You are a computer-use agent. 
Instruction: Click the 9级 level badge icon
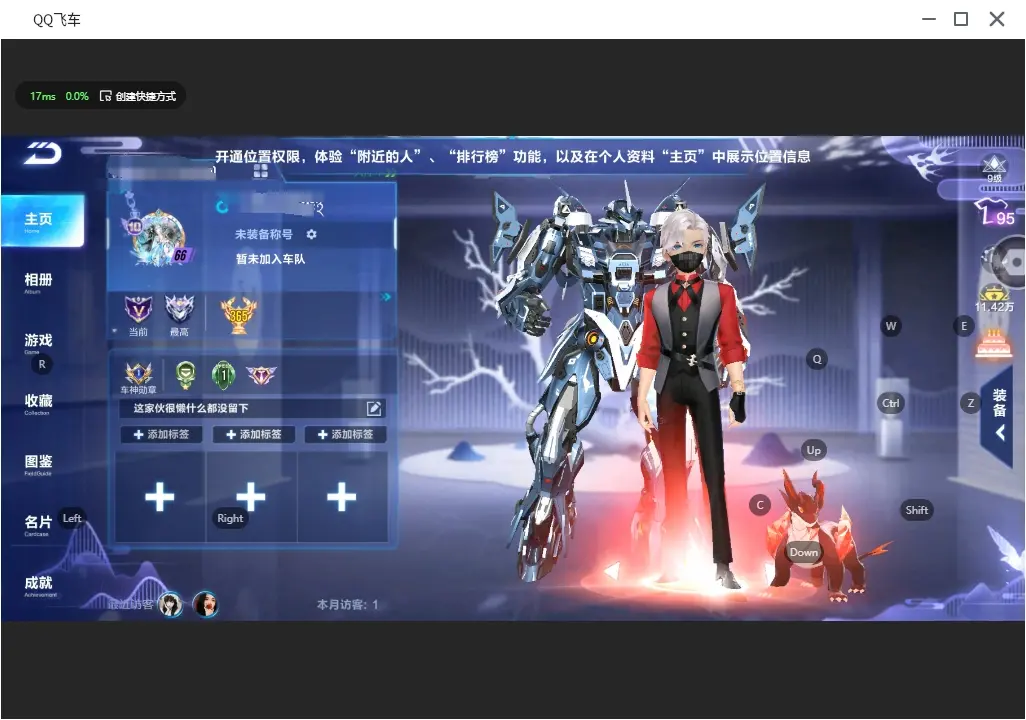(994, 168)
